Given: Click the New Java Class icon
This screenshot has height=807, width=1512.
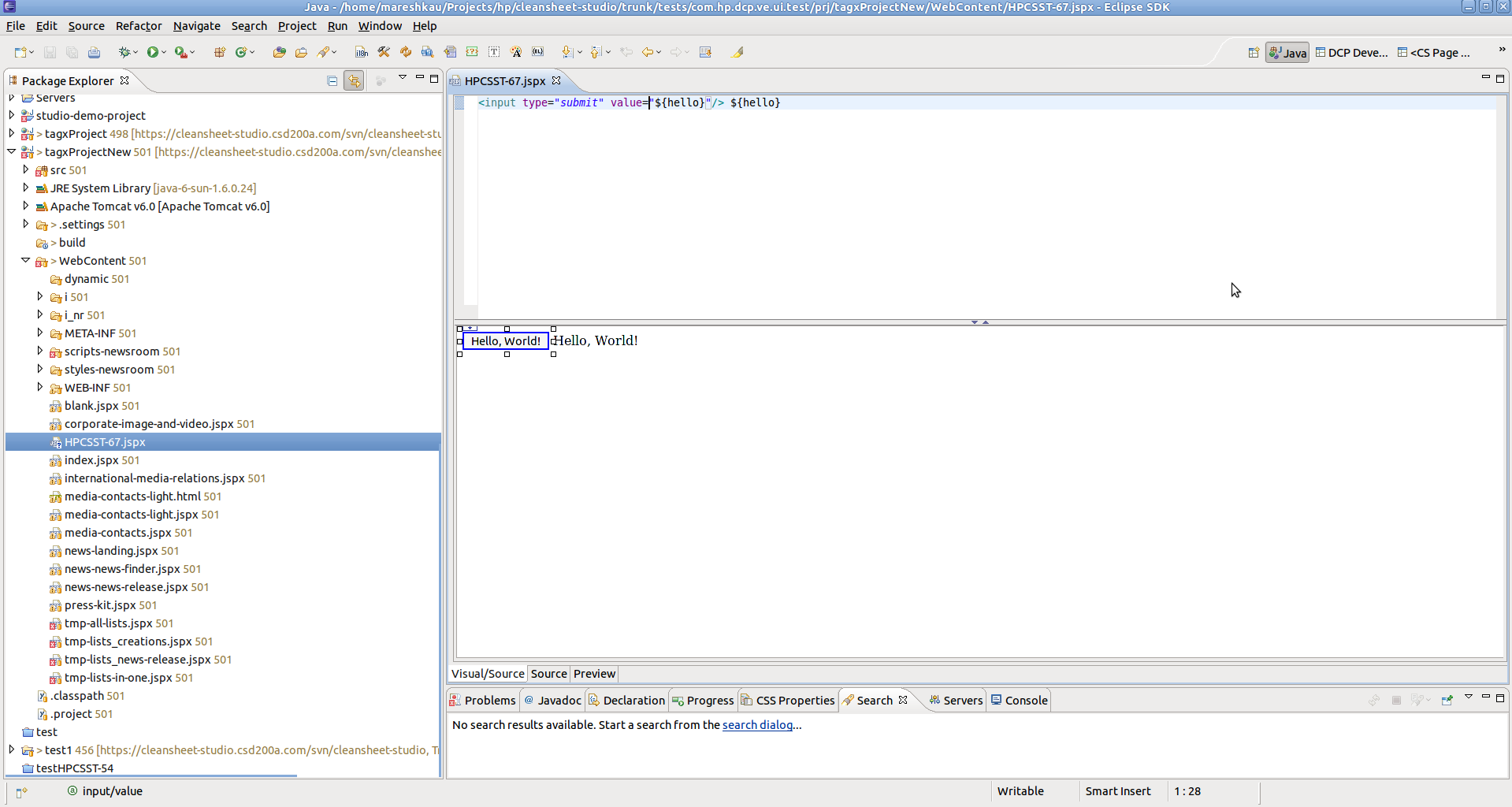Looking at the screenshot, I should pyautogui.click(x=241, y=52).
